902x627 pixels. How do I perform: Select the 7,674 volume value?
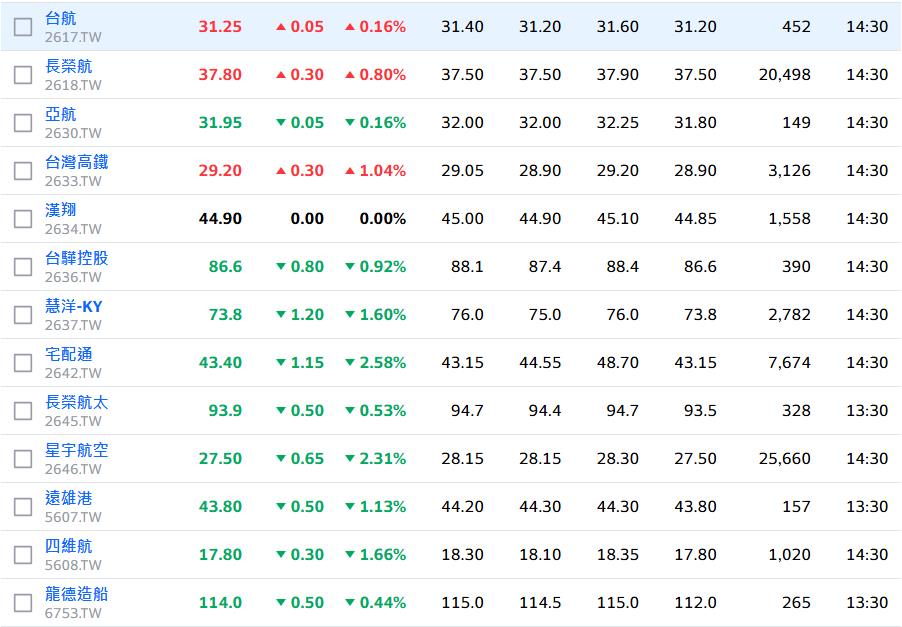point(789,363)
